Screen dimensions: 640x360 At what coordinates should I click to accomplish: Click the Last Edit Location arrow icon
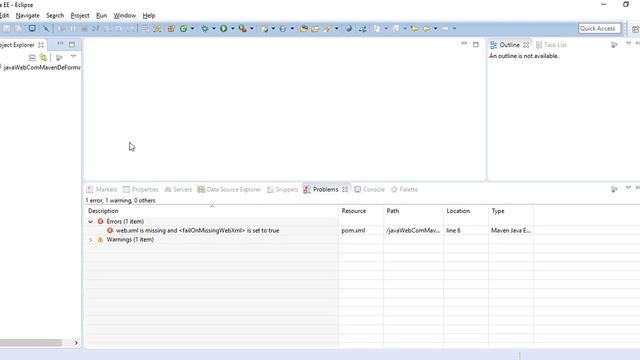414,29
